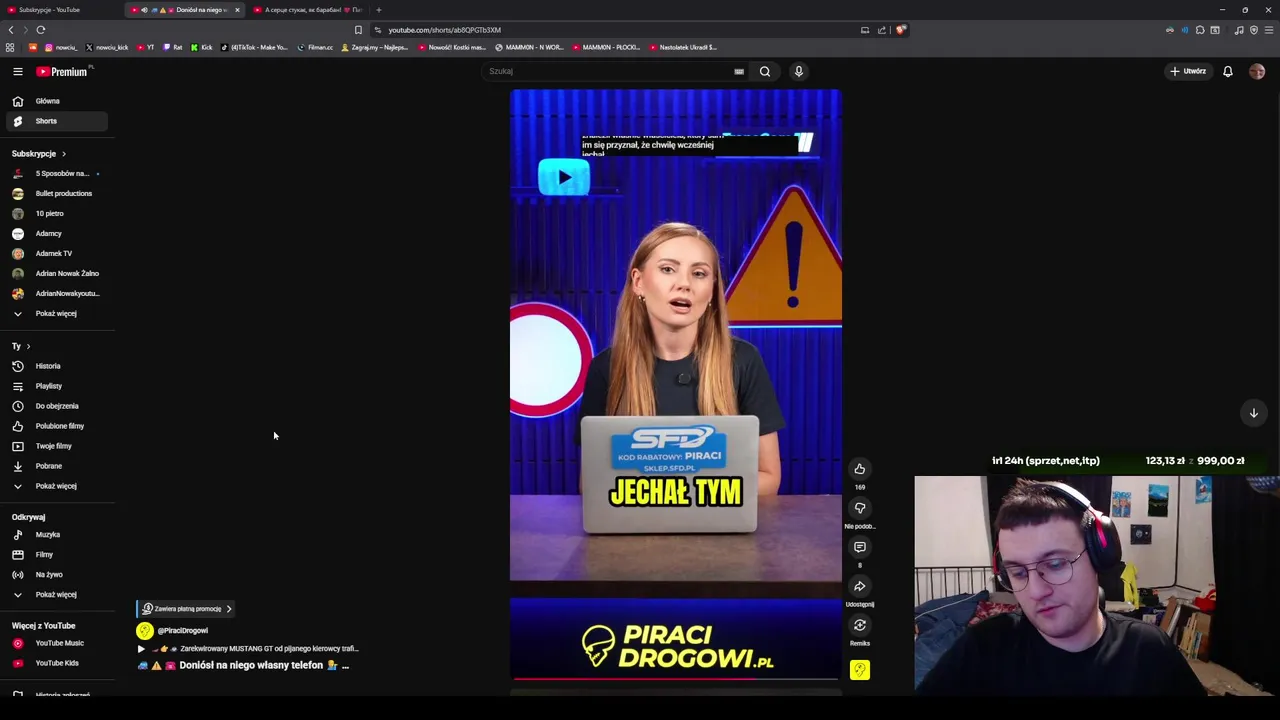This screenshot has width=1280, height=720.
Task: Bookmark this page from address bar
Action: tap(358, 30)
